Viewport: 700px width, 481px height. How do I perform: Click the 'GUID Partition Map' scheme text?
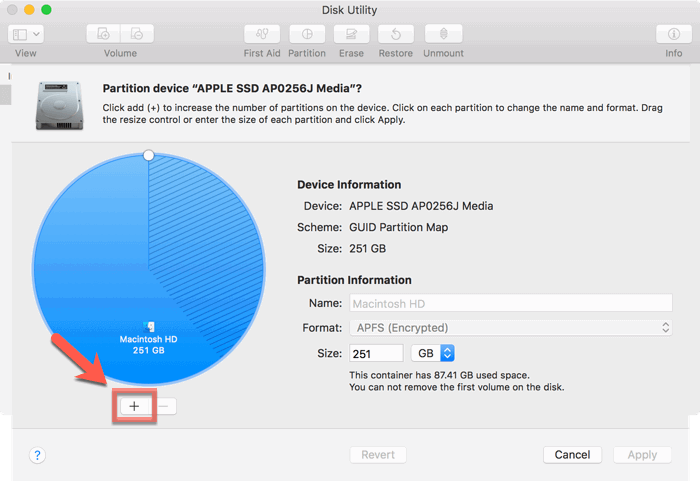pos(398,227)
